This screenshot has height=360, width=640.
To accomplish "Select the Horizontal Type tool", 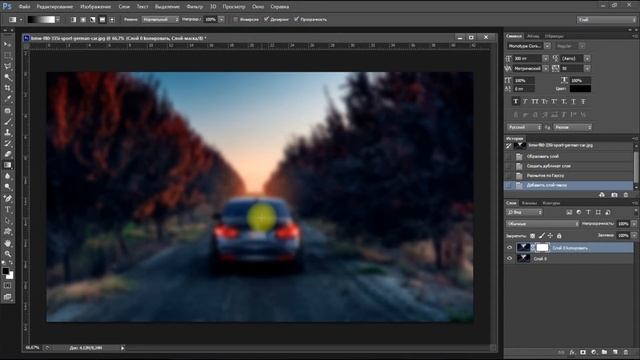I will tap(7, 210).
